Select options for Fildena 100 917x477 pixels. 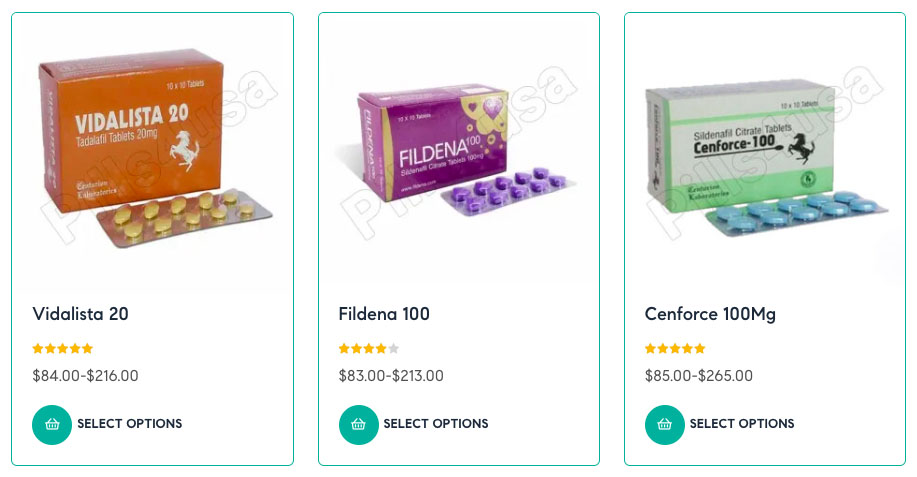(436, 424)
